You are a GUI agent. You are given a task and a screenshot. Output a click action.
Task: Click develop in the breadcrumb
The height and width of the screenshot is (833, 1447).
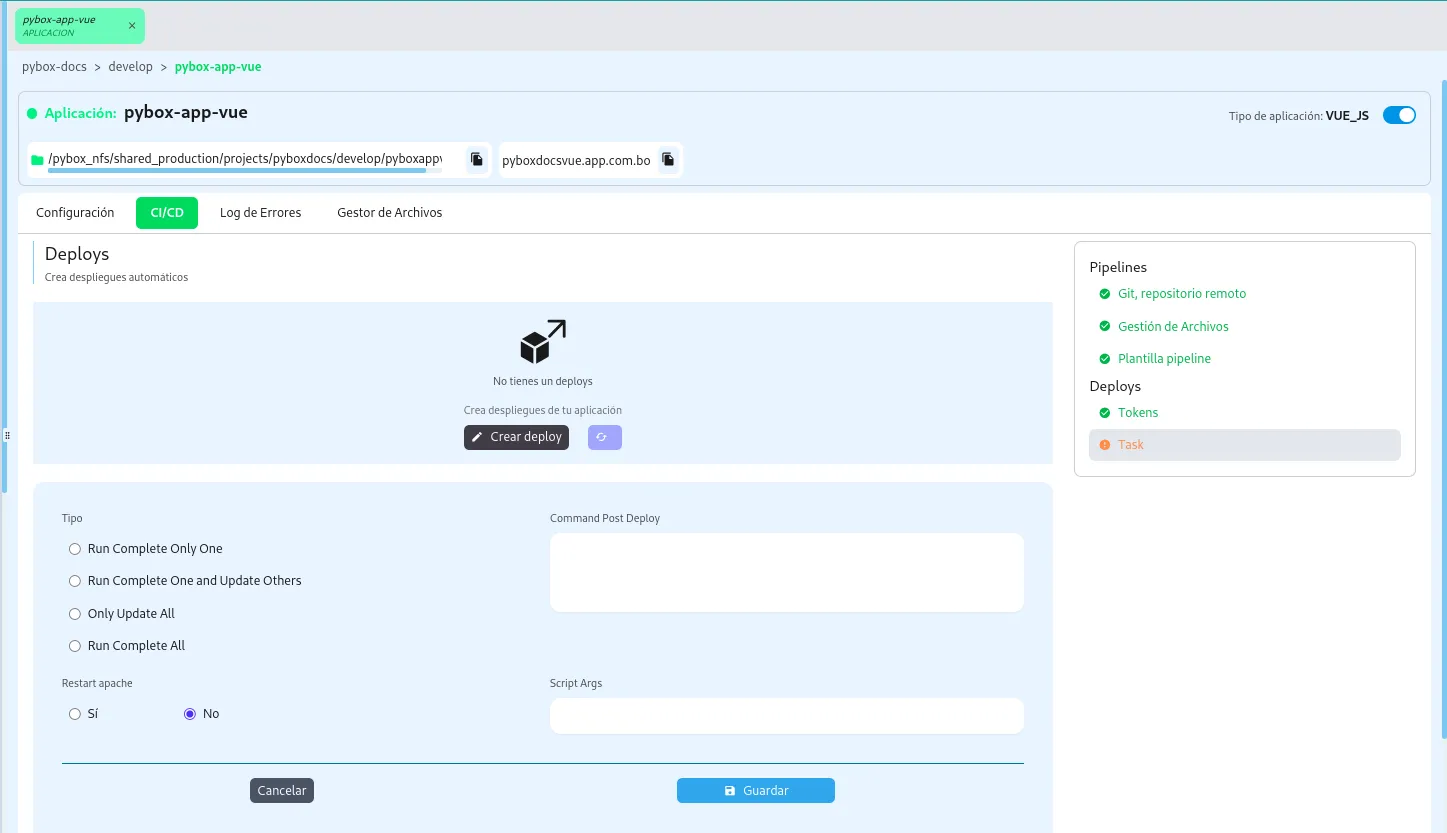click(x=131, y=67)
